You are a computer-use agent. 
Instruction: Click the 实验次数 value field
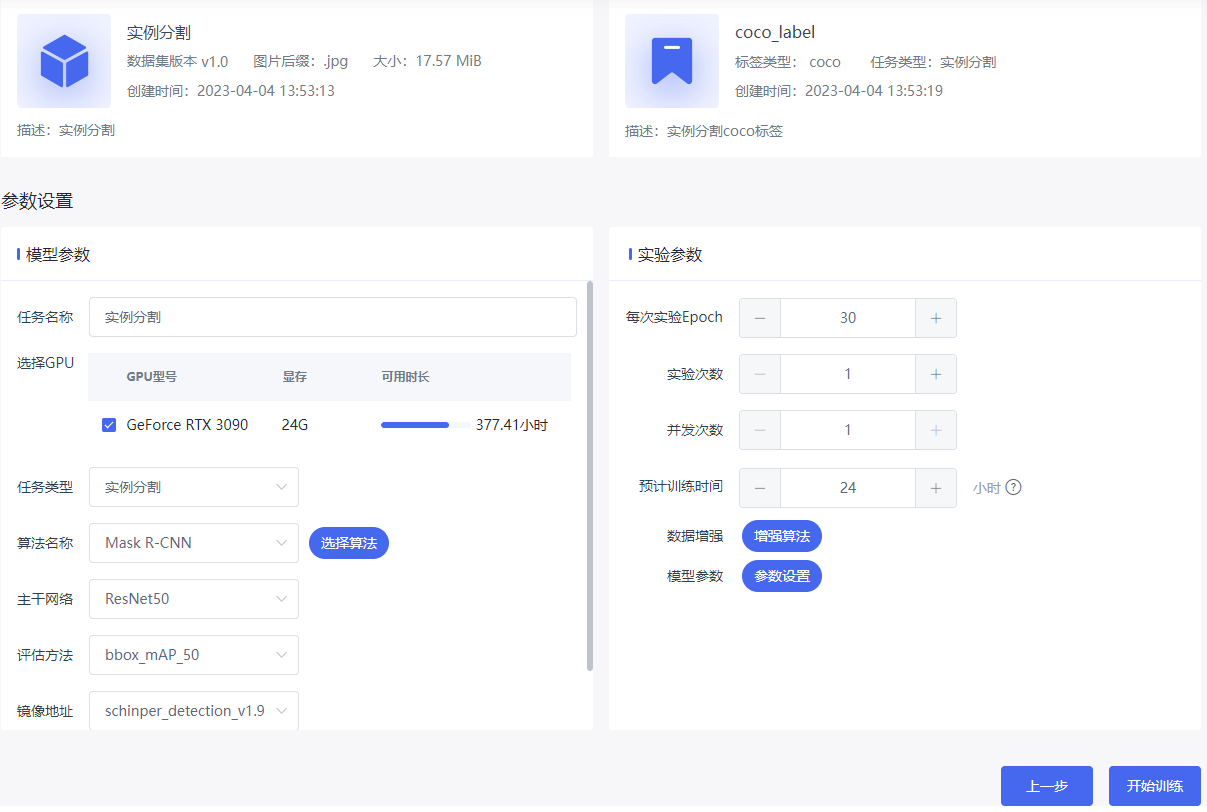click(848, 374)
